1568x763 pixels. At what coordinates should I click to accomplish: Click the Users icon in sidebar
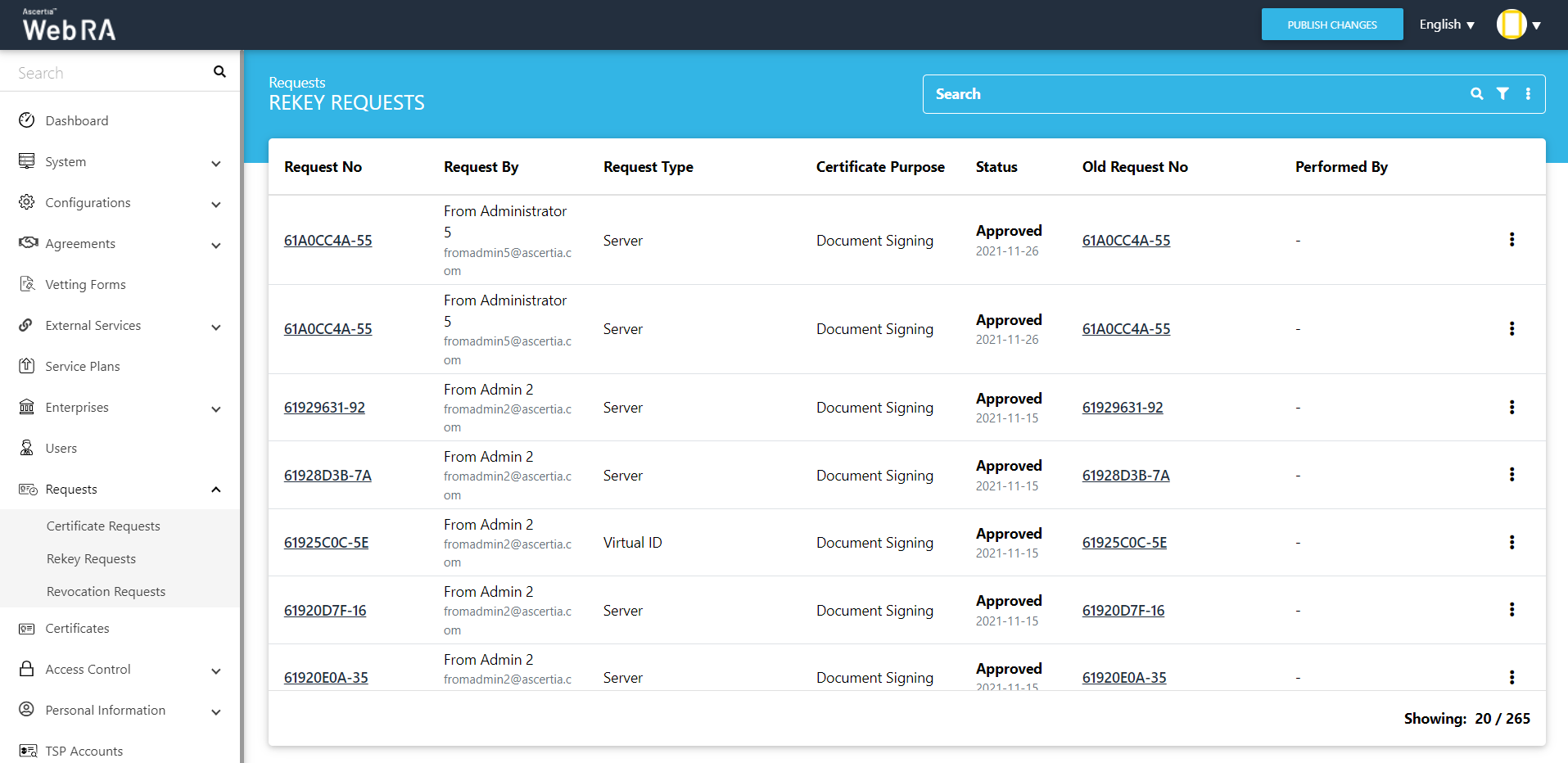pos(27,448)
